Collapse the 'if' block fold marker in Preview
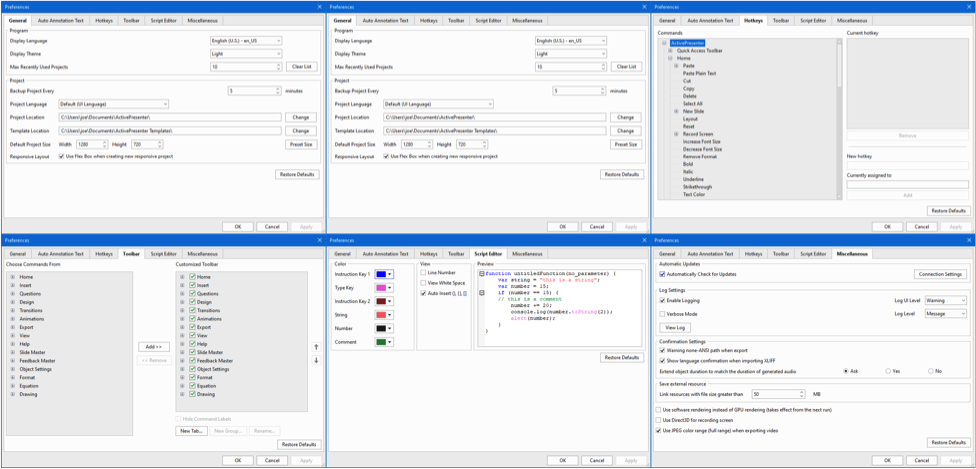 tap(481, 293)
